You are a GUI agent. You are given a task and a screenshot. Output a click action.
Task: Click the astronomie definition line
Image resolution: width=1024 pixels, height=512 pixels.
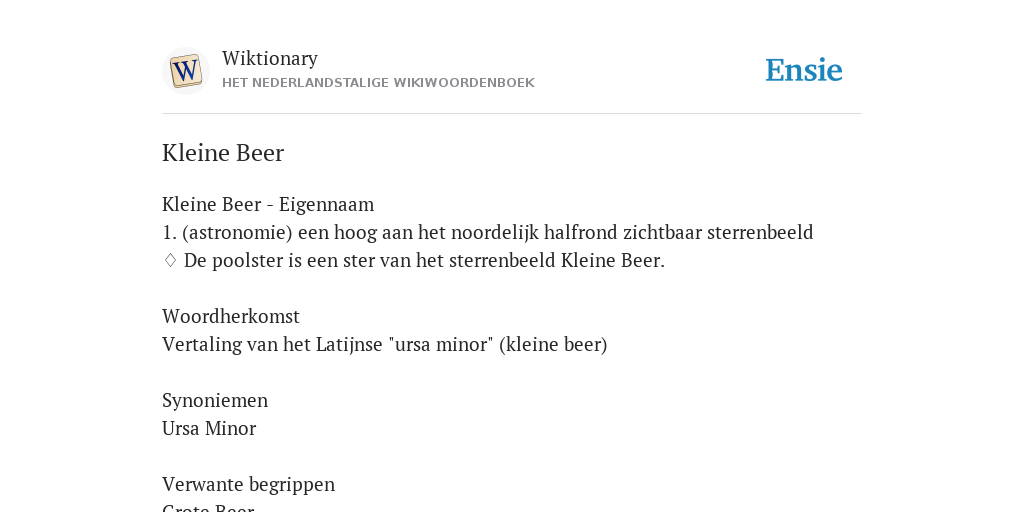487,232
